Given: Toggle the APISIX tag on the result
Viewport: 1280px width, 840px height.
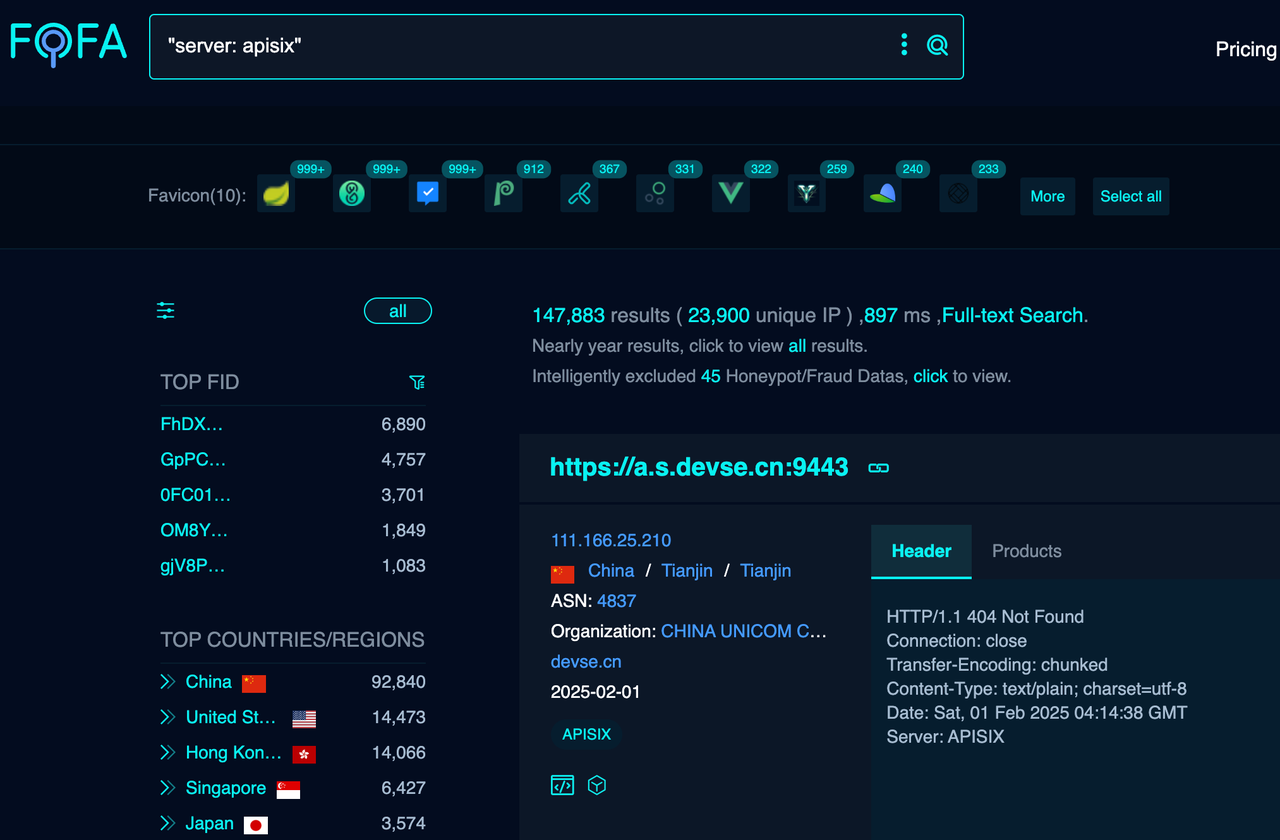Looking at the screenshot, I should tap(586, 734).
